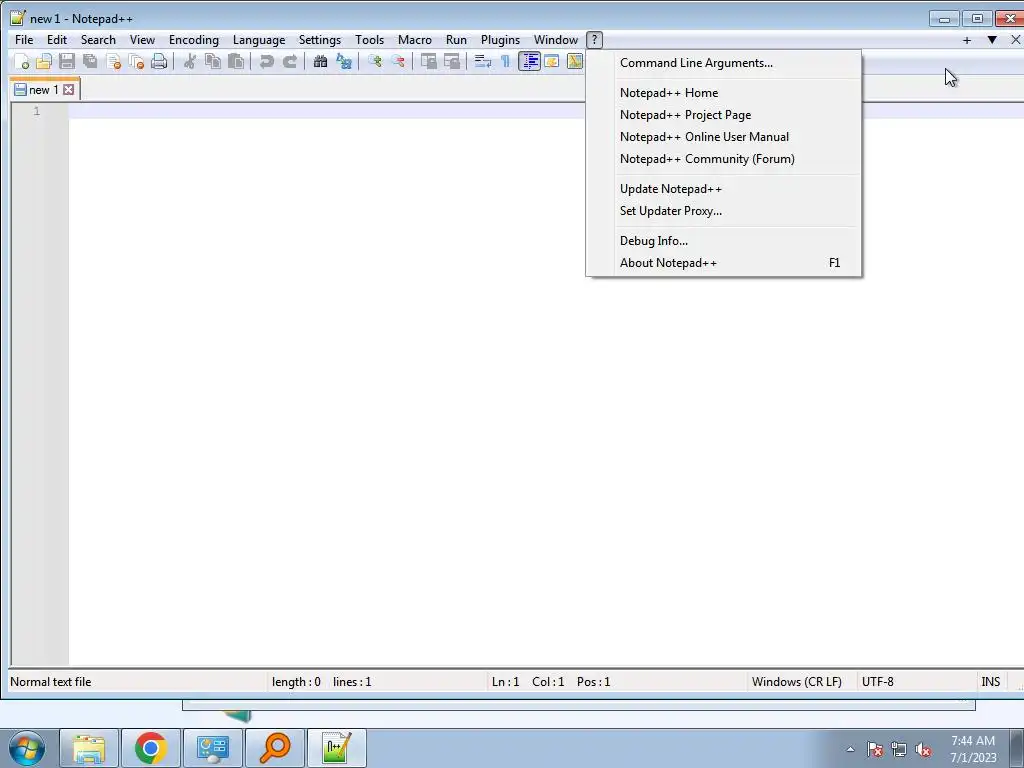Open Replace with the toolbar icon
The height and width of the screenshot is (768, 1024).
(344, 61)
